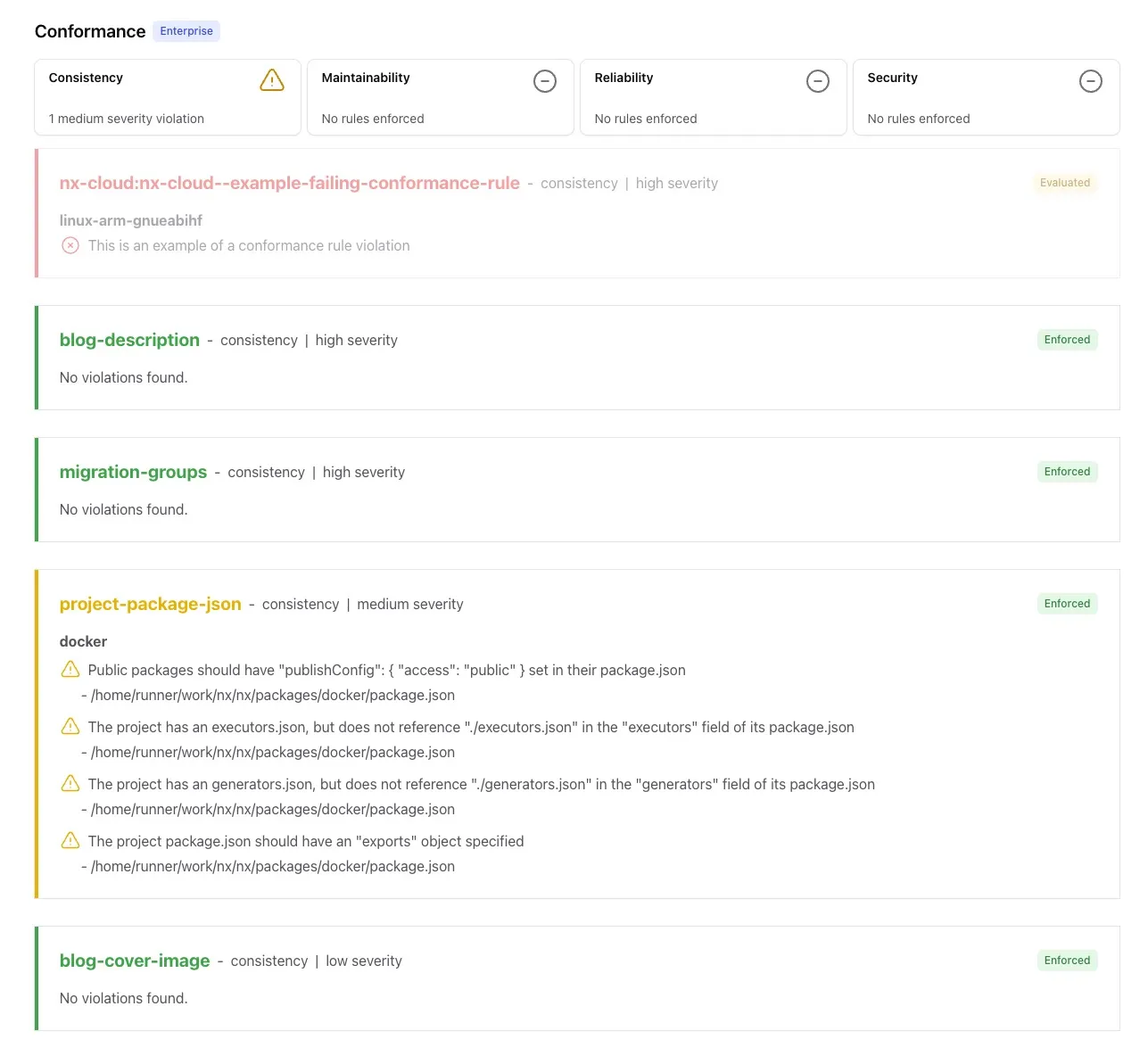Click the Security minus circle icon
The image size is (1148, 1064).
[x=1090, y=81]
